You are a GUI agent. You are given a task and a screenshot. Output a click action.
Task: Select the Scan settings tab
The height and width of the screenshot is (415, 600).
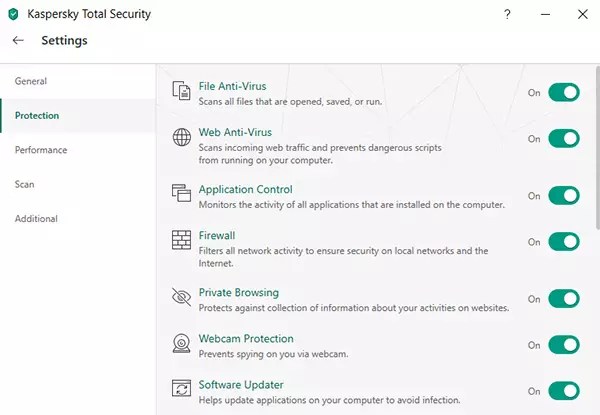pyautogui.click(x=25, y=184)
